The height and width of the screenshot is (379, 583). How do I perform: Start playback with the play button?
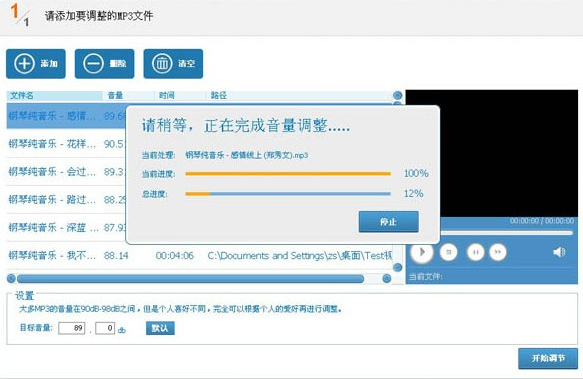[x=422, y=252]
